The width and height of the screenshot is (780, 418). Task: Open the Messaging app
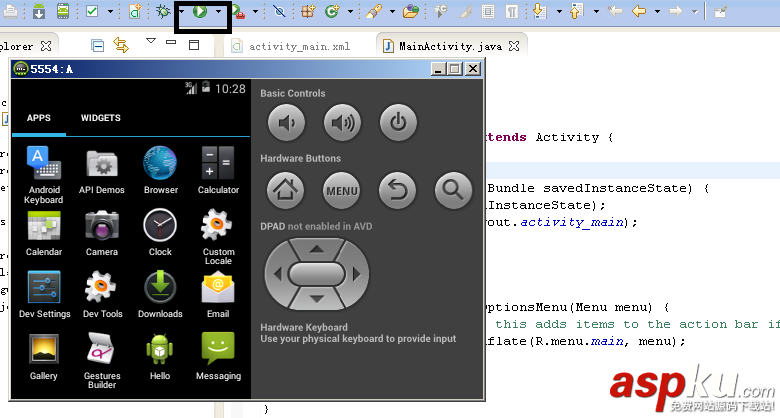[218, 357]
